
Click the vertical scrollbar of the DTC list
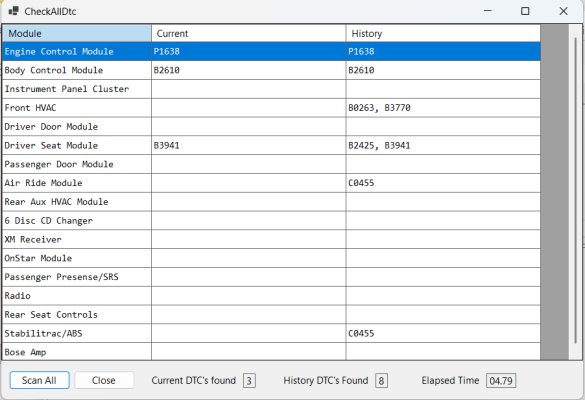click(x=575, y=190)
